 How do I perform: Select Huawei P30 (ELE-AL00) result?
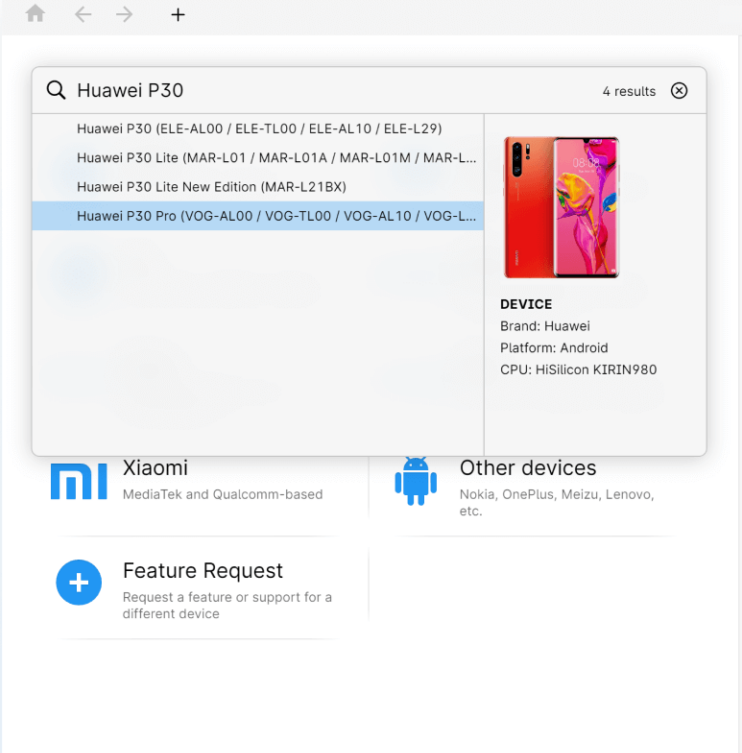point(258,129)
